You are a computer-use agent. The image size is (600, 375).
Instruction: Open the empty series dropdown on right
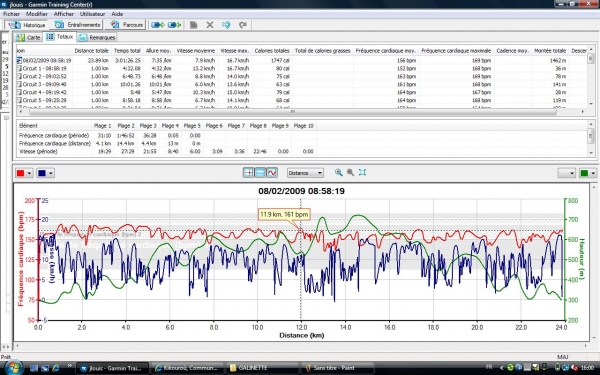pyautogui.click(x=567, y=173)
